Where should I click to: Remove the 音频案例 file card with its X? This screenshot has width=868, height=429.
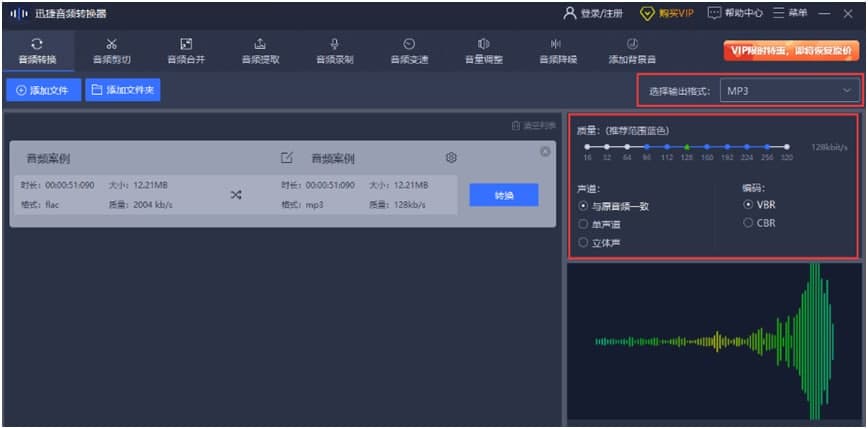[x=545, y=151]
